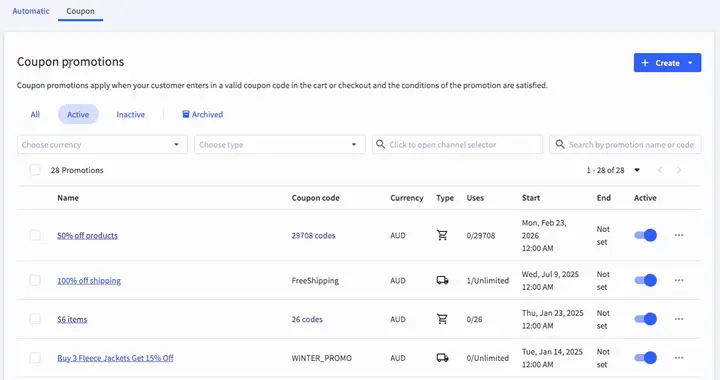Expand the Choose type dropdown
This screenshot has width=720, height=380.
280,145
